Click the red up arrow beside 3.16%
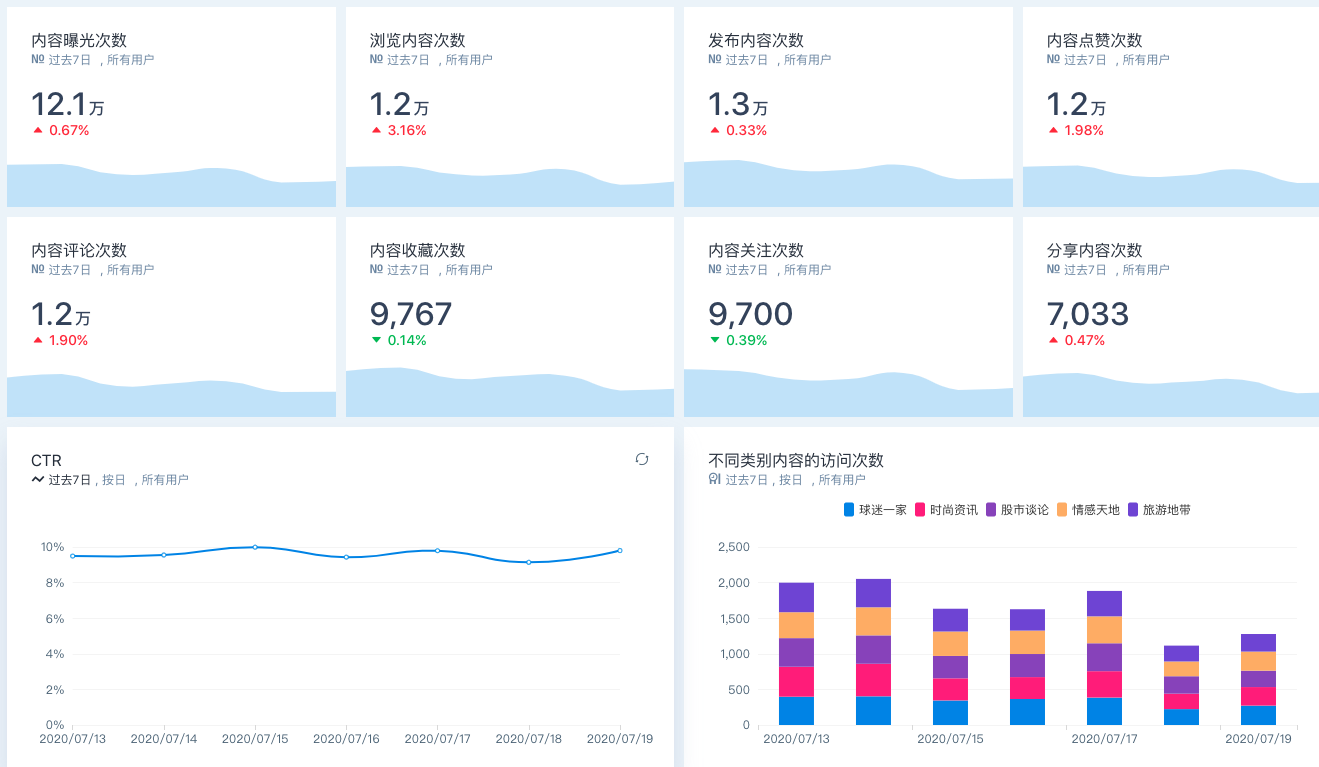The image size is (1319, 767). [377, 131]
